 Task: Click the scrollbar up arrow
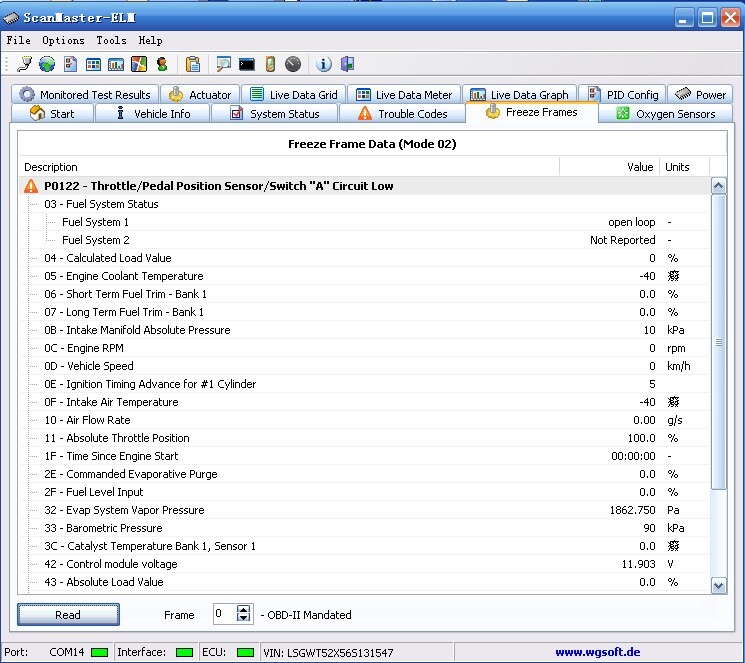tap(718, 186)
